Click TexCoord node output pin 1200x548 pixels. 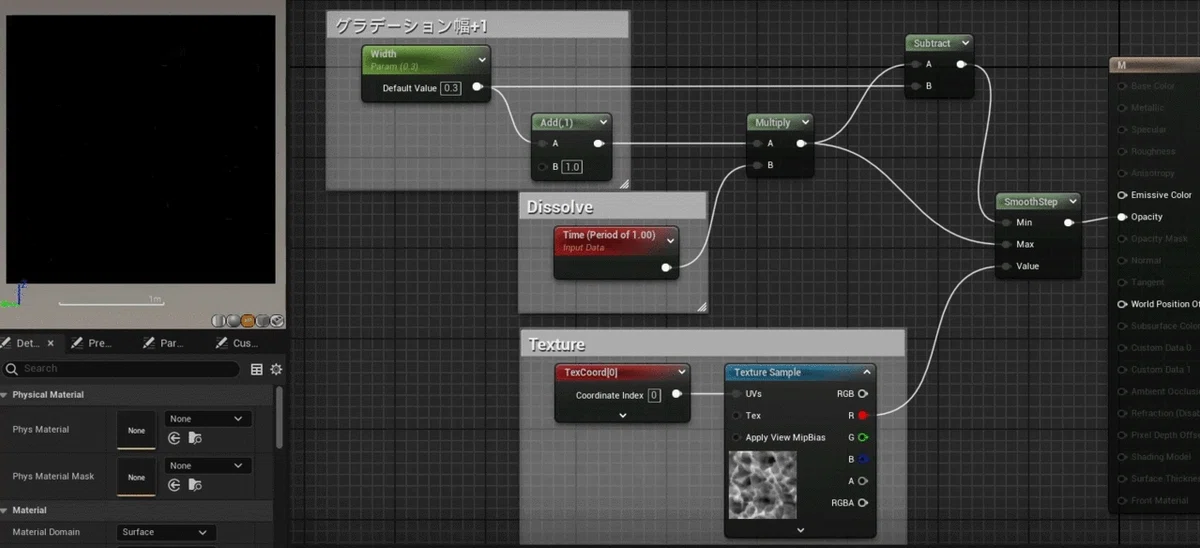pos(677,394)
